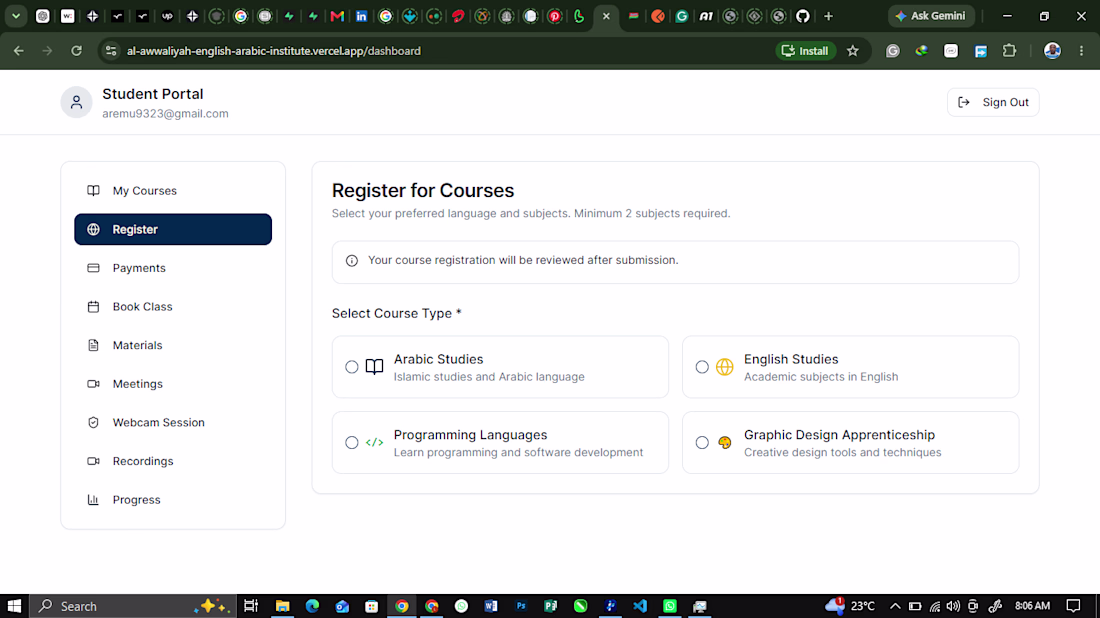Select the English Studies radio button
This screenshot has width=1100, height=618.
pyautogui.click(x=702, y=367)
